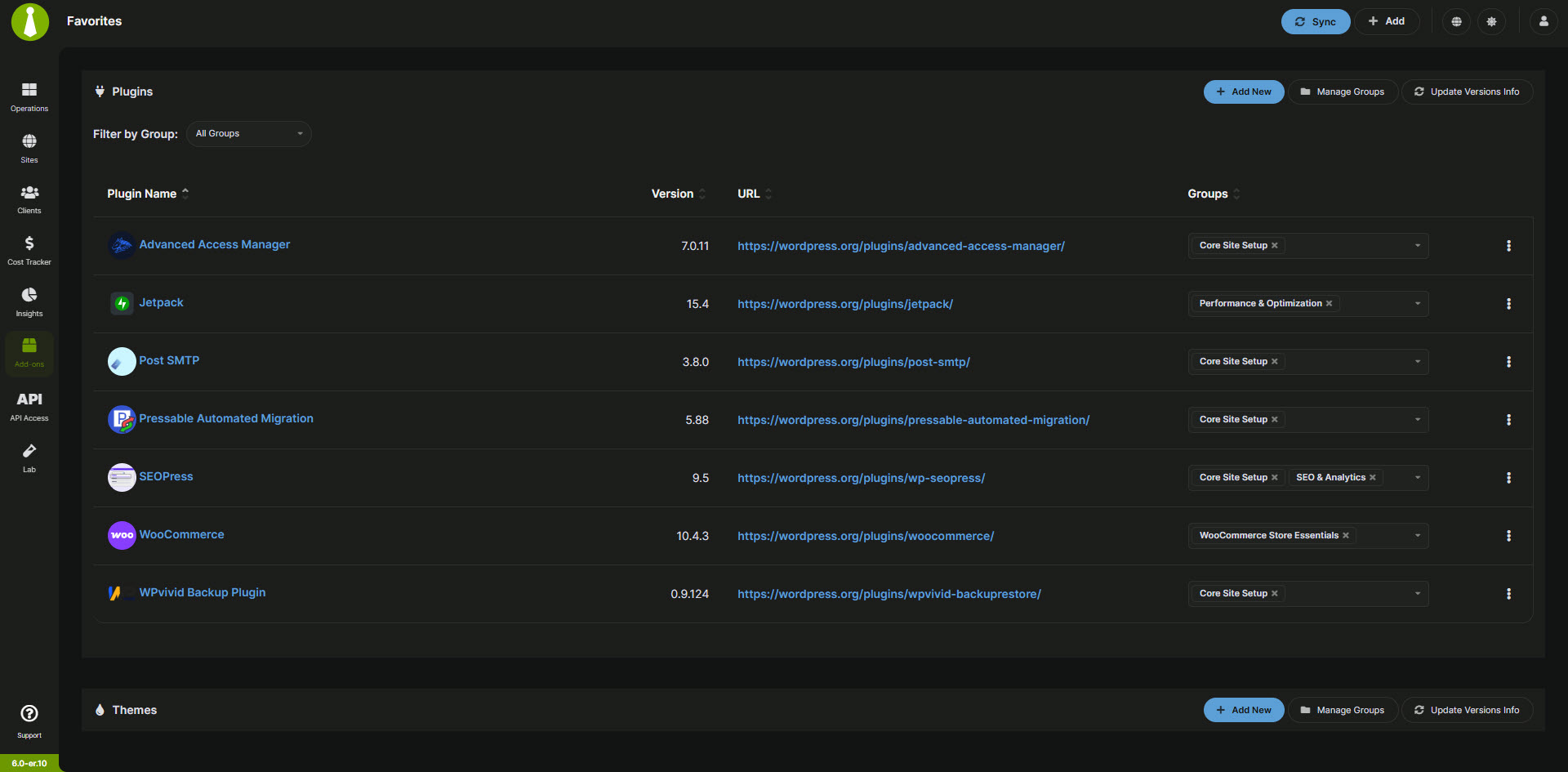Image resolution: width=1568 pixels, height=772 pixels.
Task: Click Update Versions Info for Plugins
Action: 1467,91
